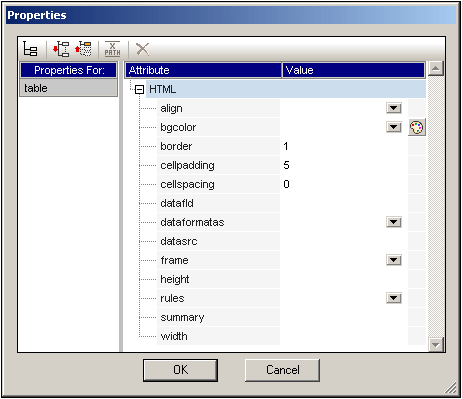
Task: Click the empty summary value field
Action: click(344, 317)
